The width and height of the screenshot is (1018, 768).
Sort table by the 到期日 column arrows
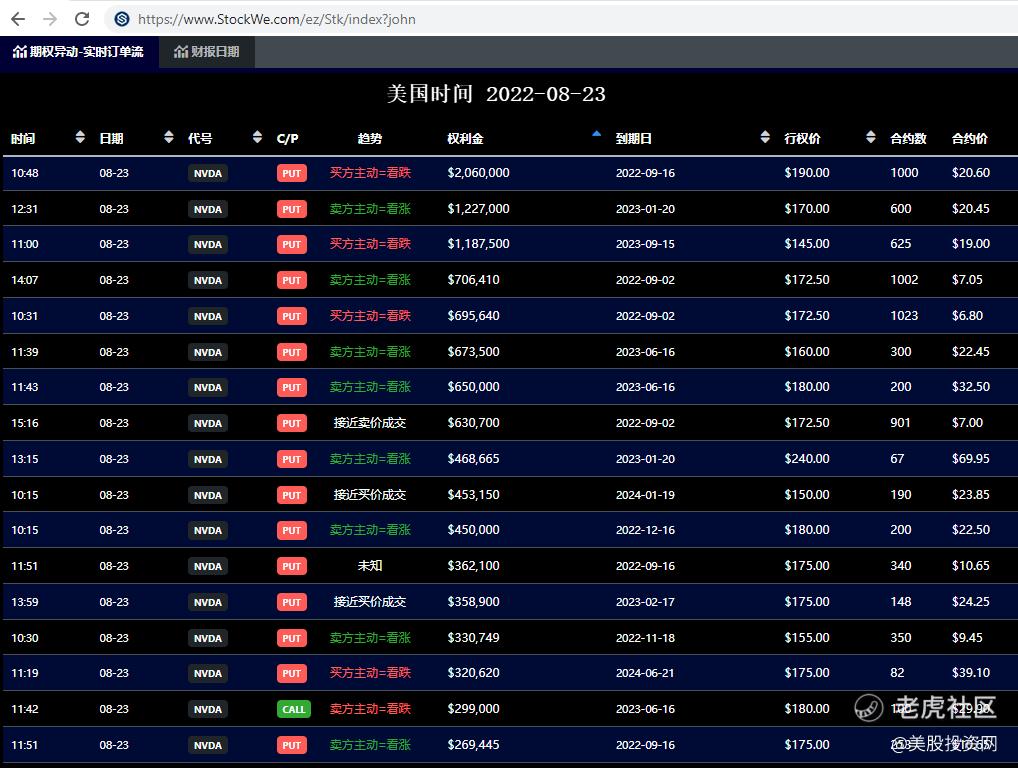point(765,137)
